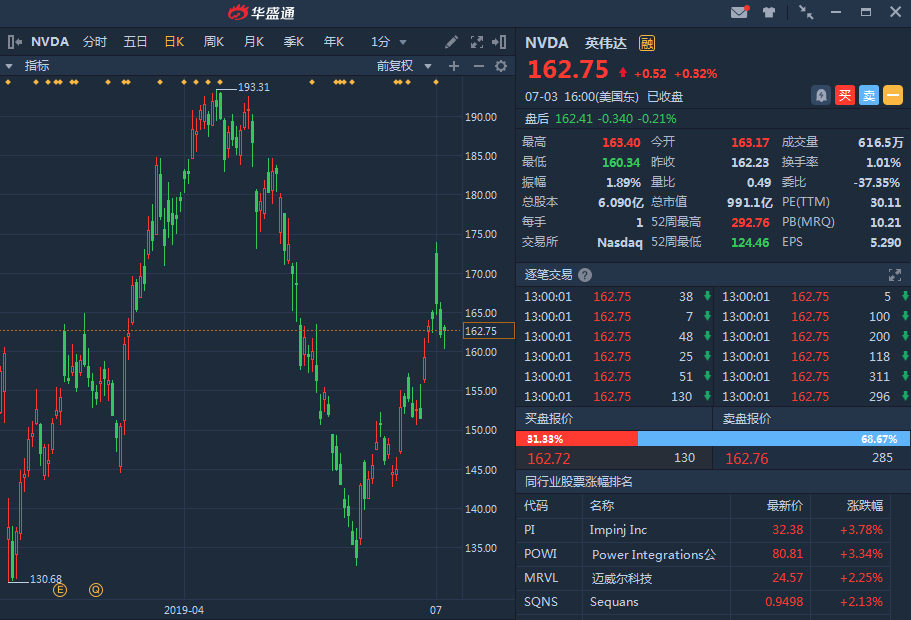Collapse the left panel arrow icon
Screen dimensions: 911x620
[15, 42]
